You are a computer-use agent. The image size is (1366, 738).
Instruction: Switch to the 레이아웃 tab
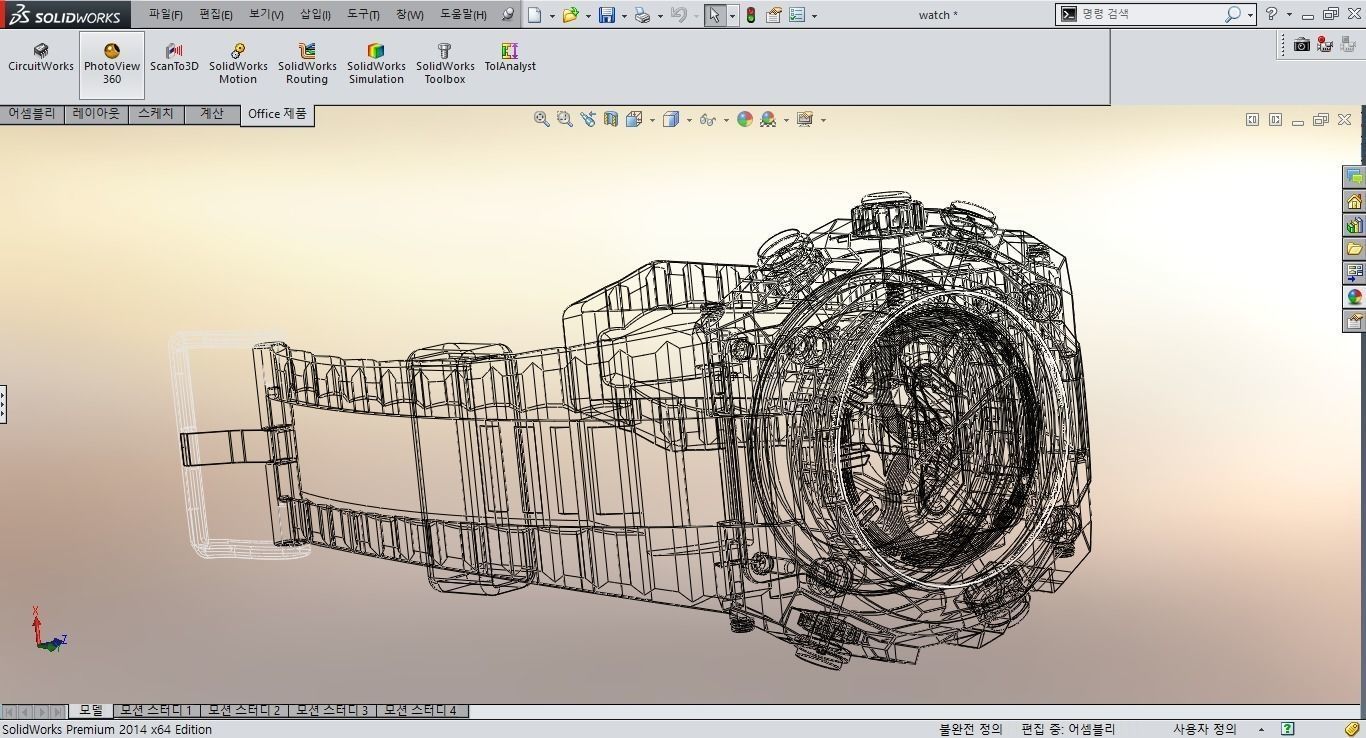(96, 114)
